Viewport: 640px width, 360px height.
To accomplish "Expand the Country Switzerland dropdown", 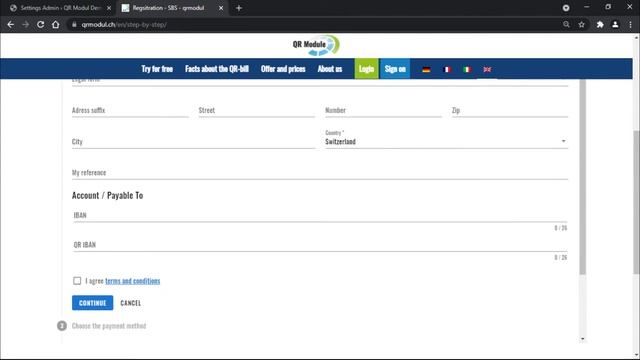I will click(446, 142).
